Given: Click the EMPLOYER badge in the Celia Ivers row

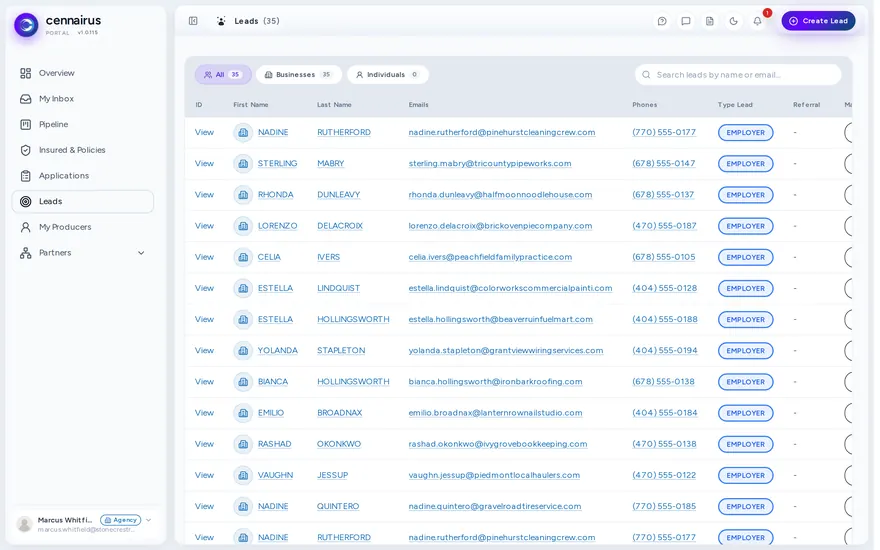Looking at the screenshot, I should [745, 257].
